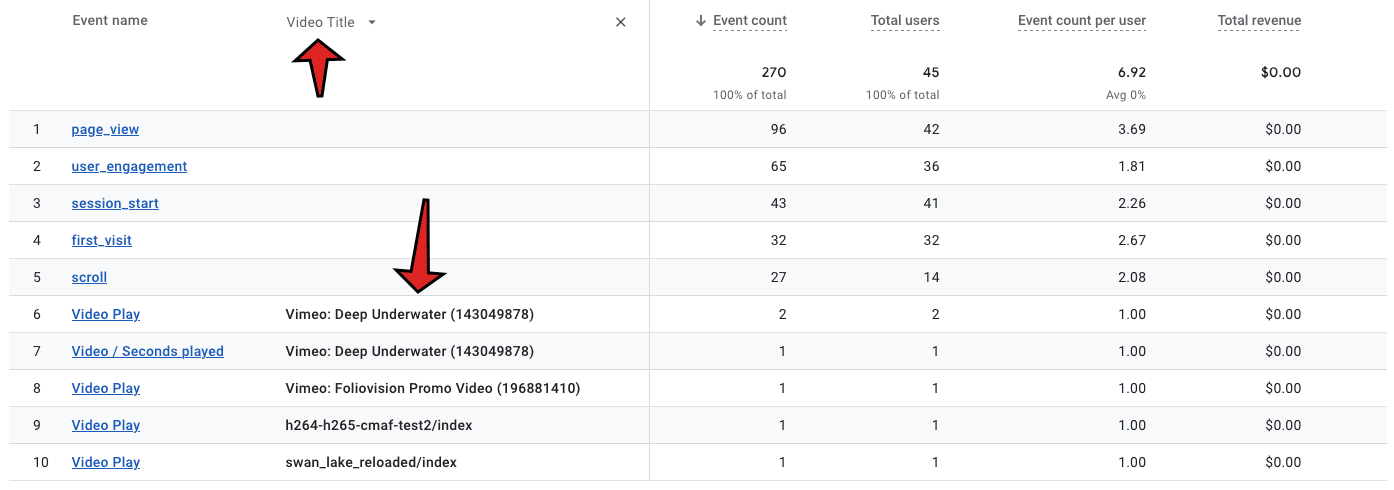The height and width of the screenshot is (490, 1394).
Task: Click the Event count column header label
Action: point(750,21)
